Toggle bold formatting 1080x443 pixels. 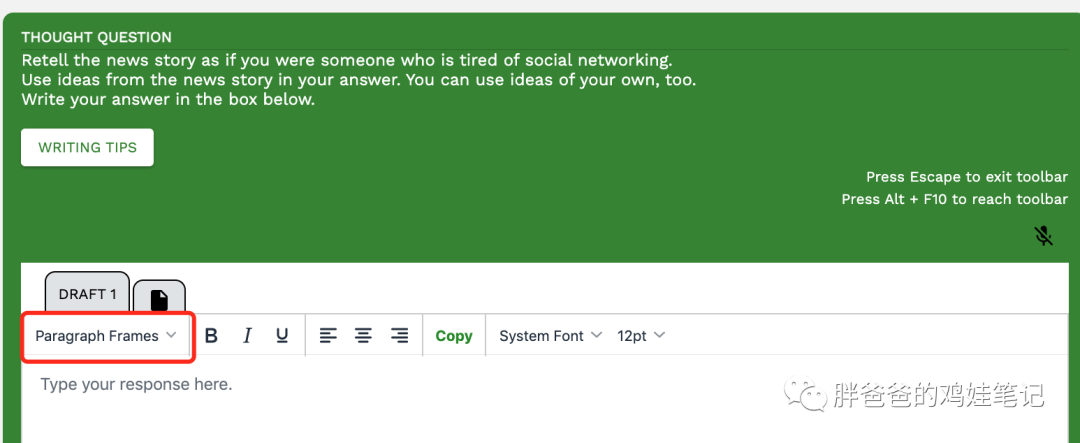pyautogui.click(x=211, y=336)
